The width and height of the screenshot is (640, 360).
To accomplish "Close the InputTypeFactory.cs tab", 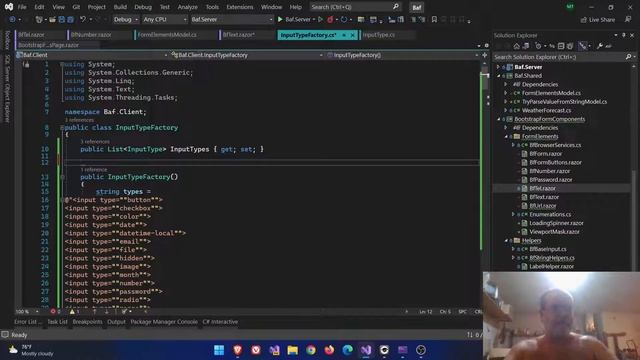I will click(353, 35).
